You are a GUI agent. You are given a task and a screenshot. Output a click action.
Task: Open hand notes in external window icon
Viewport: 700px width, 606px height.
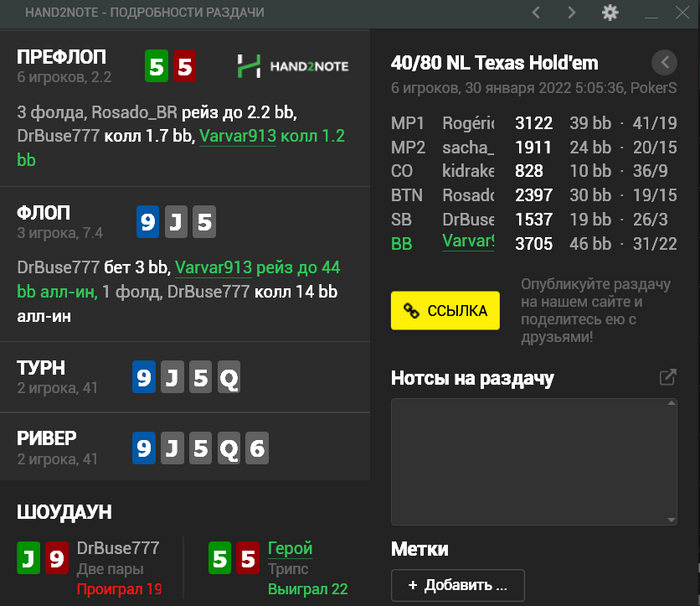point(668,377)
